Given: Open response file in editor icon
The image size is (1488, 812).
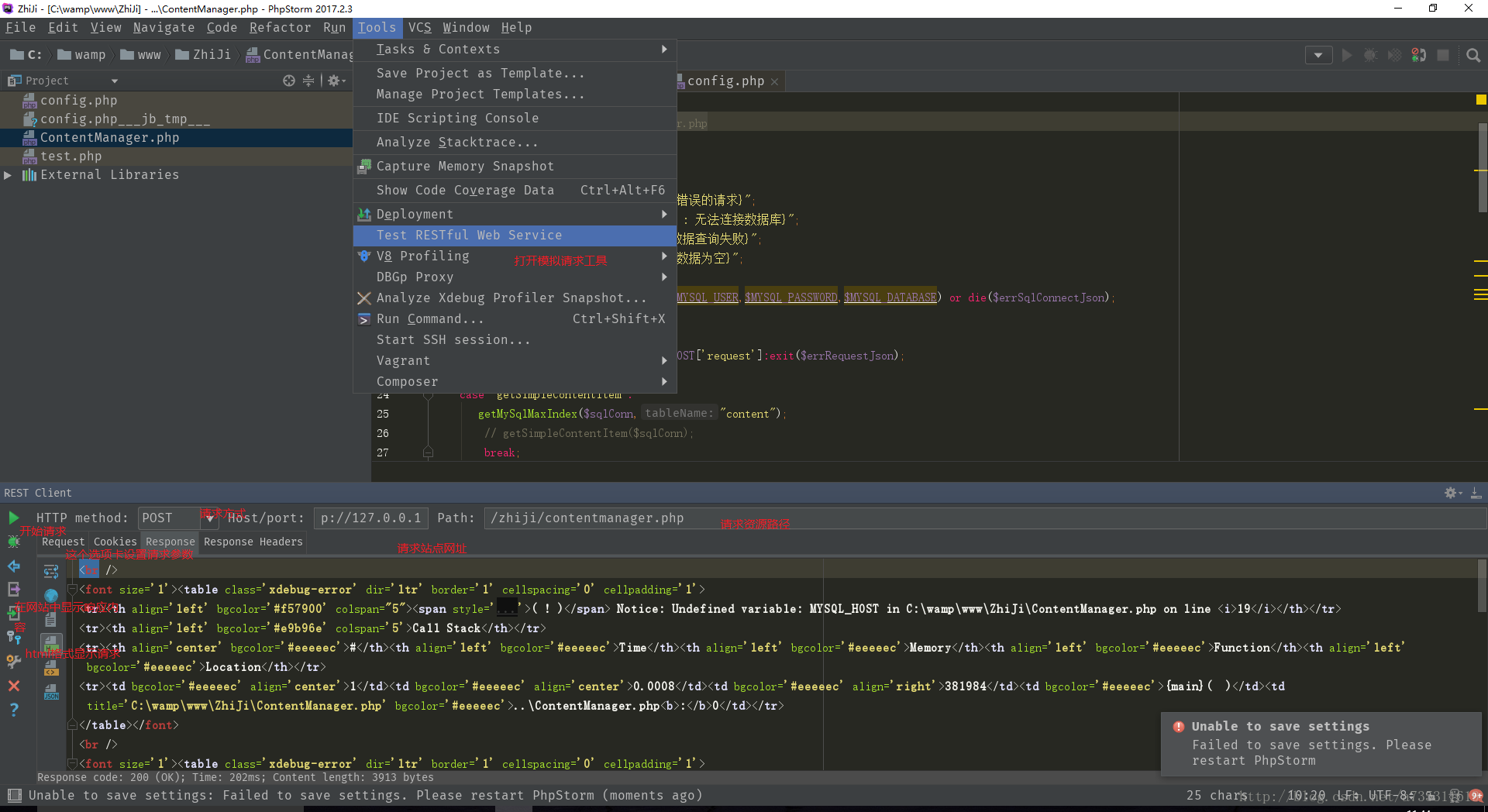Looking at the screenshot, I should (51, 620).
